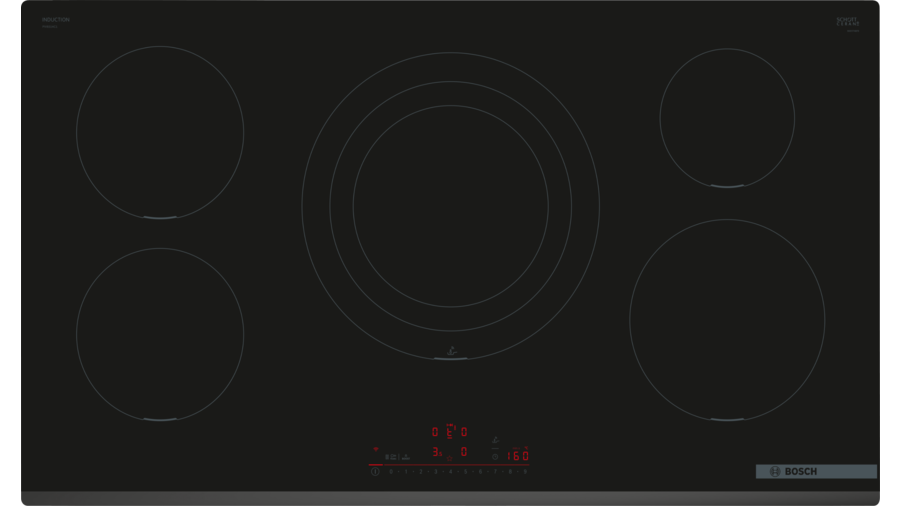The width and height of the screenshot is (900, 506).
Task: Tap the red Wi-Fi indicator icon
Action: 376,449
